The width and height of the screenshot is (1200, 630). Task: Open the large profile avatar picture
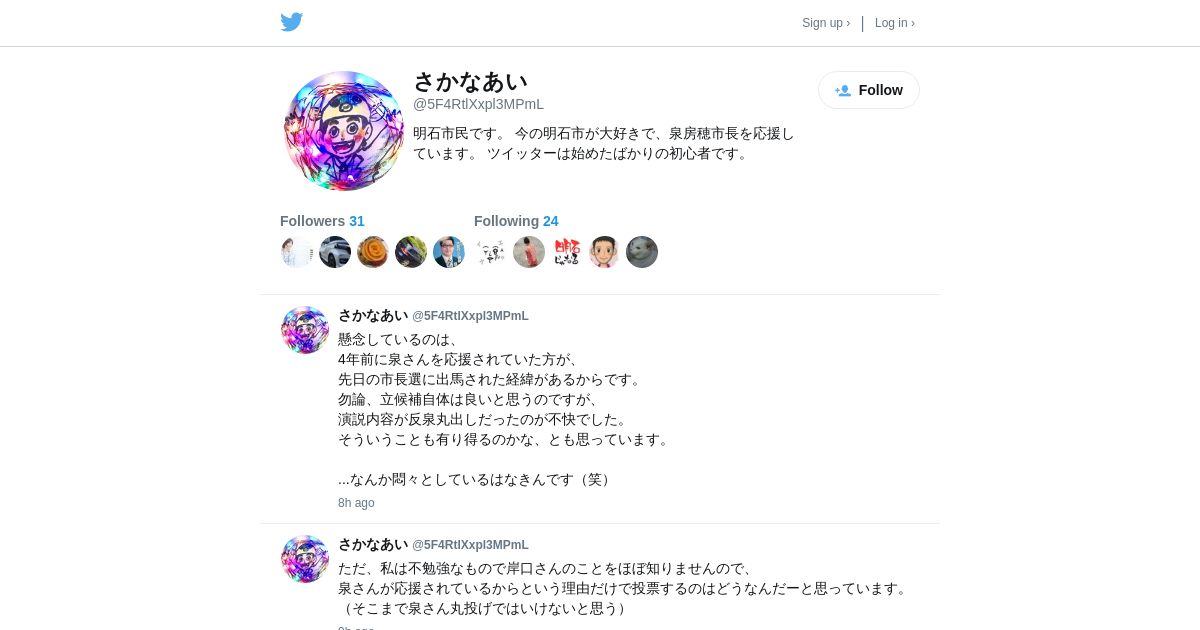[344, 131]
